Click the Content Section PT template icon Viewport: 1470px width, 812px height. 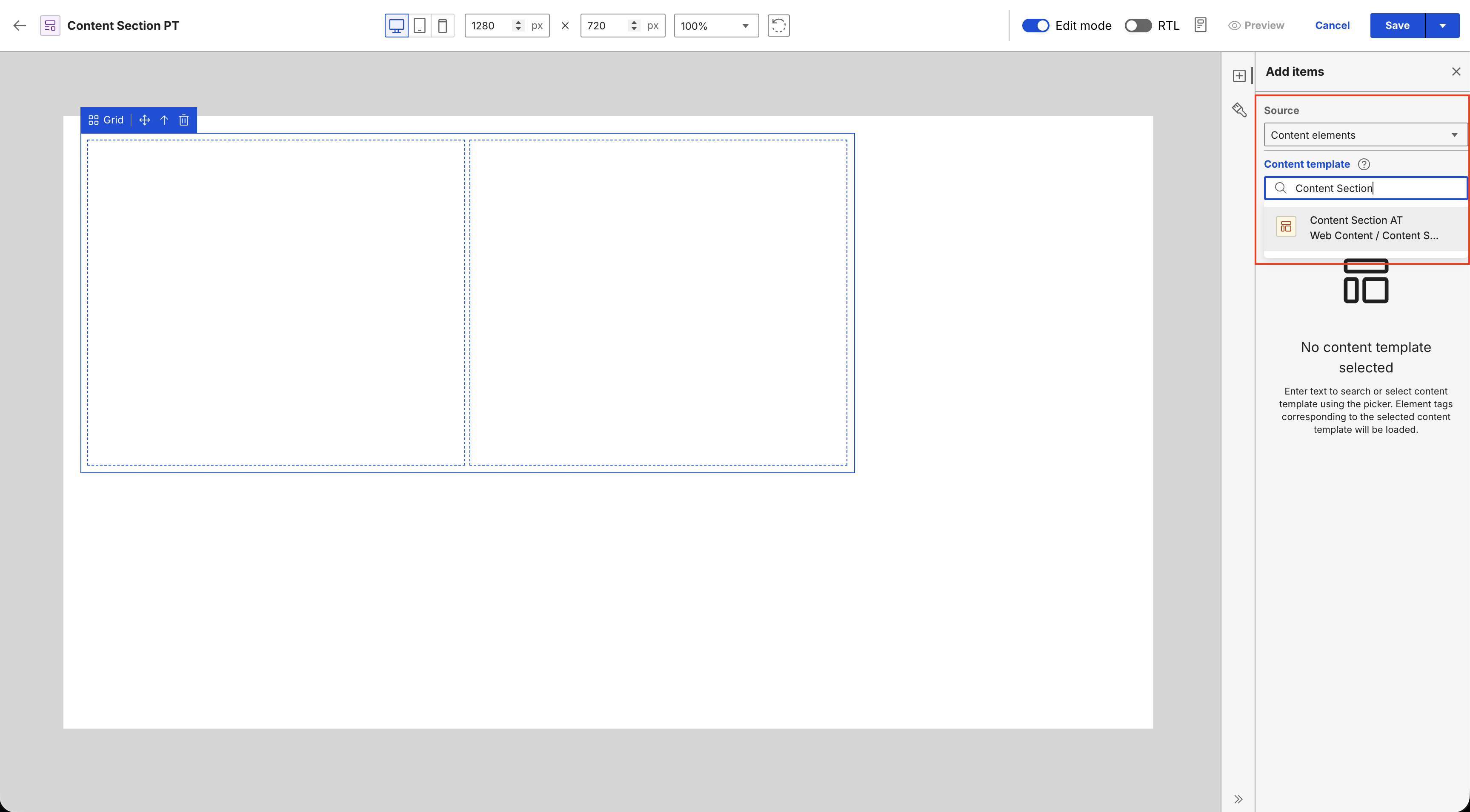pos(50,26)
